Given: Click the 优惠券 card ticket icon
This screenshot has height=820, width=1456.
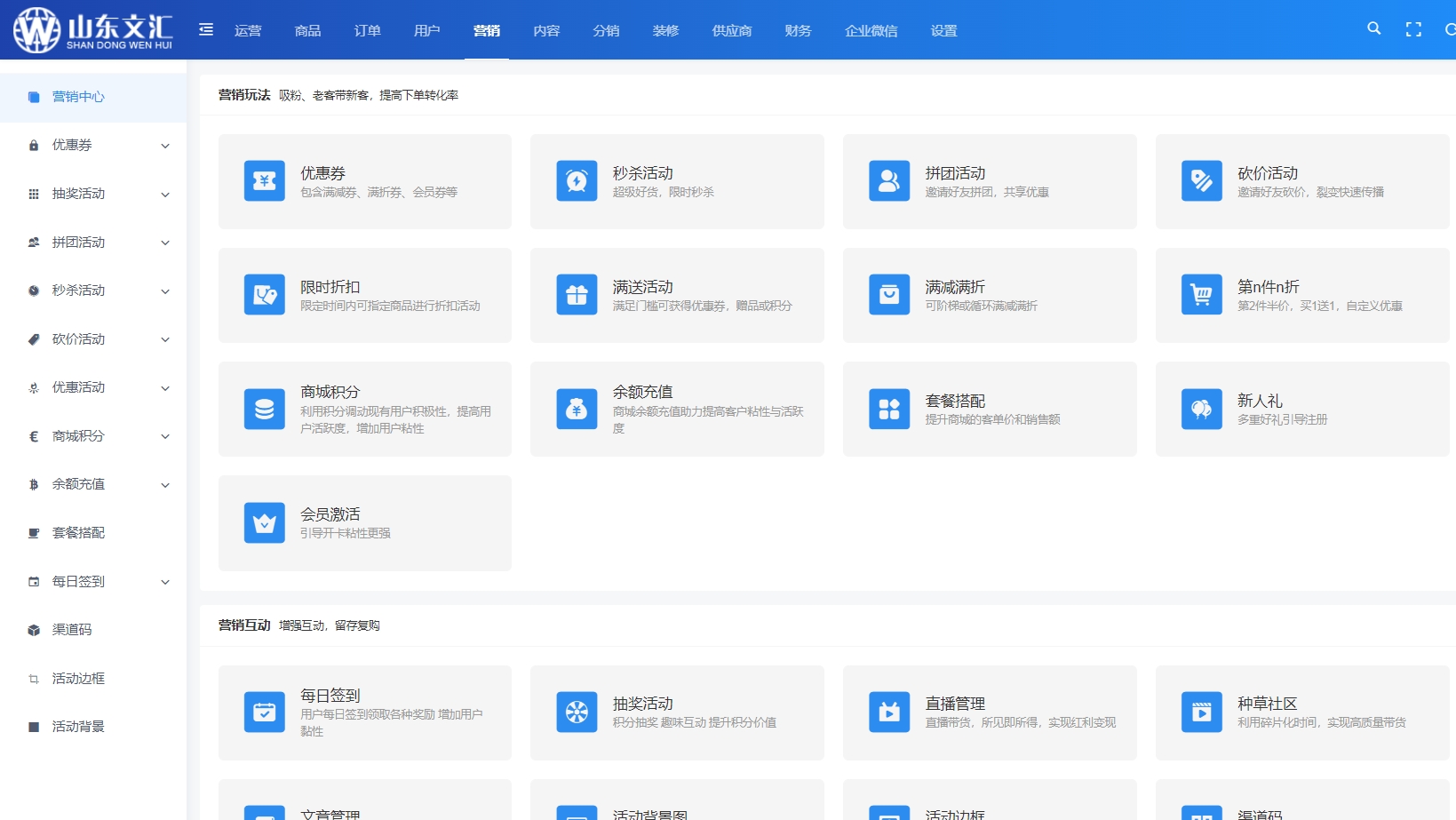Looking at the screenshot, I should click(265, 181).
